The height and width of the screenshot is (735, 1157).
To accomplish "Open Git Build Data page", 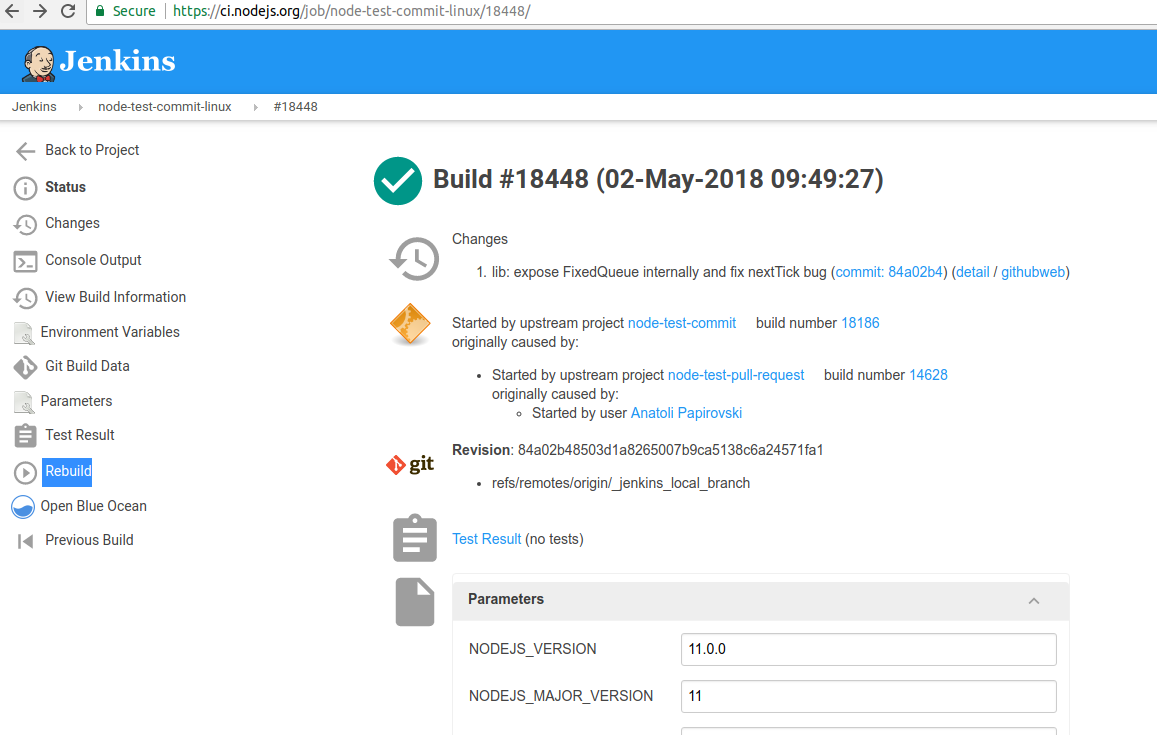I will point(87,366).
